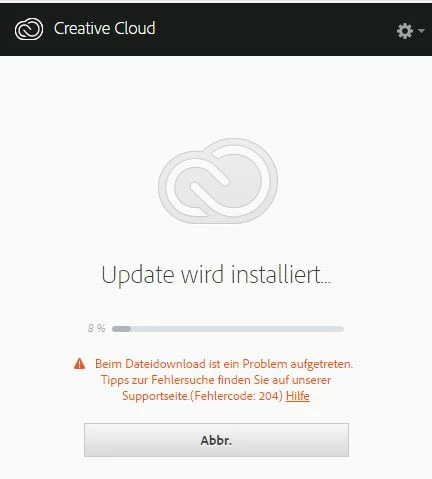Image resolution: width=432 pixels, height=479 pixels.
Task: Open the Hilfe link
Action: 298,396
